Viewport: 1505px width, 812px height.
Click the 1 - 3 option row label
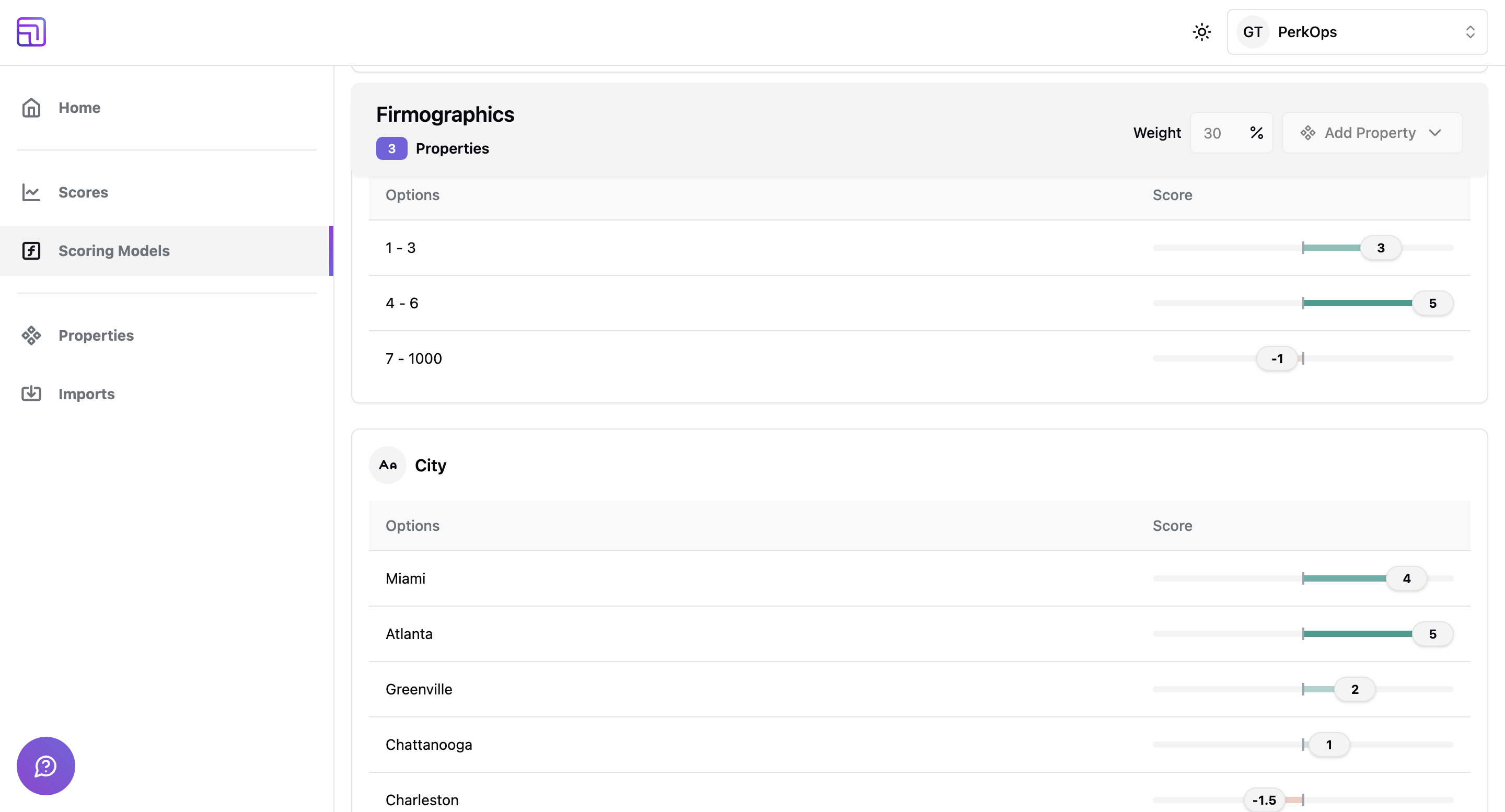[401, 248]
